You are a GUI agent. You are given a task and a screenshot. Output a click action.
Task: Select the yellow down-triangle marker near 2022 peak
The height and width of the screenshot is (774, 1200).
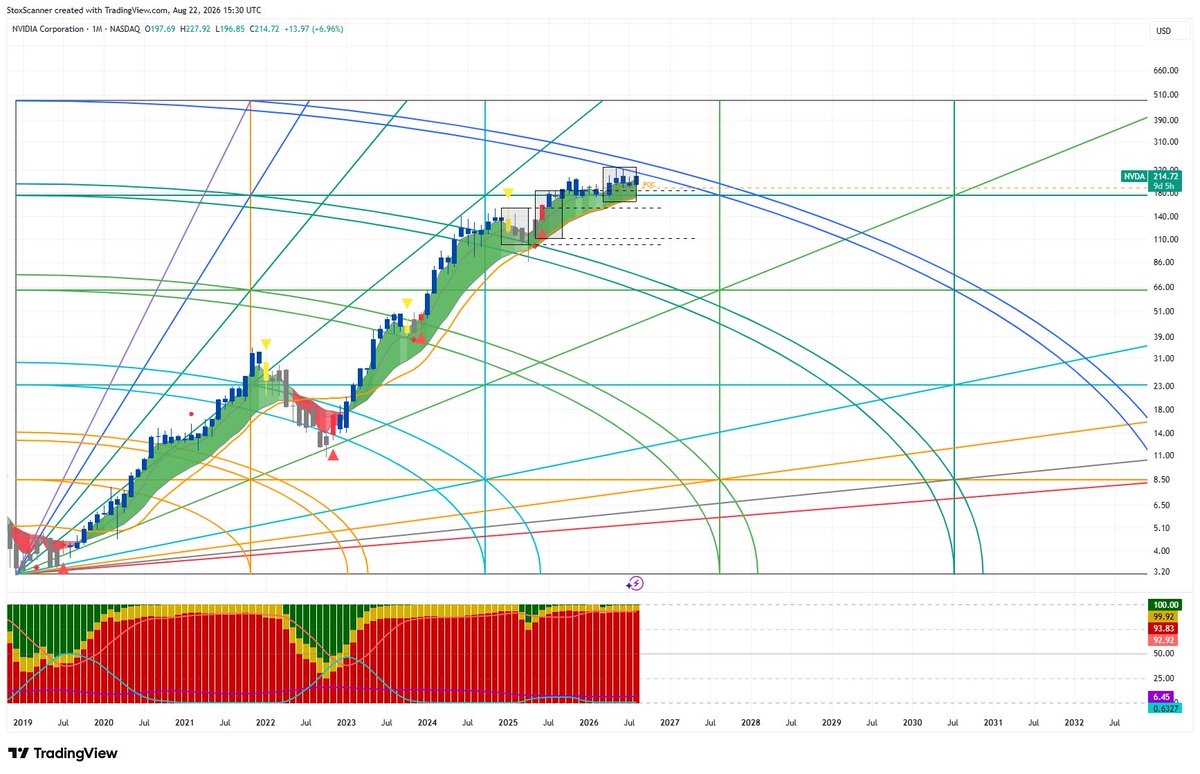pyautogui.click(x=265, y=344)
